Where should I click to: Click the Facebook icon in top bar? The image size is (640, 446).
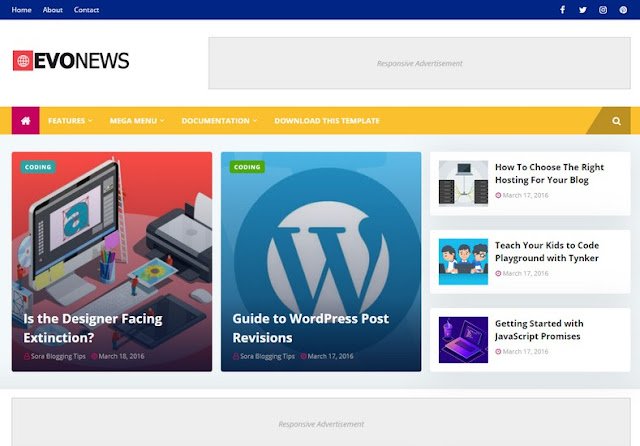pos(562,10)
